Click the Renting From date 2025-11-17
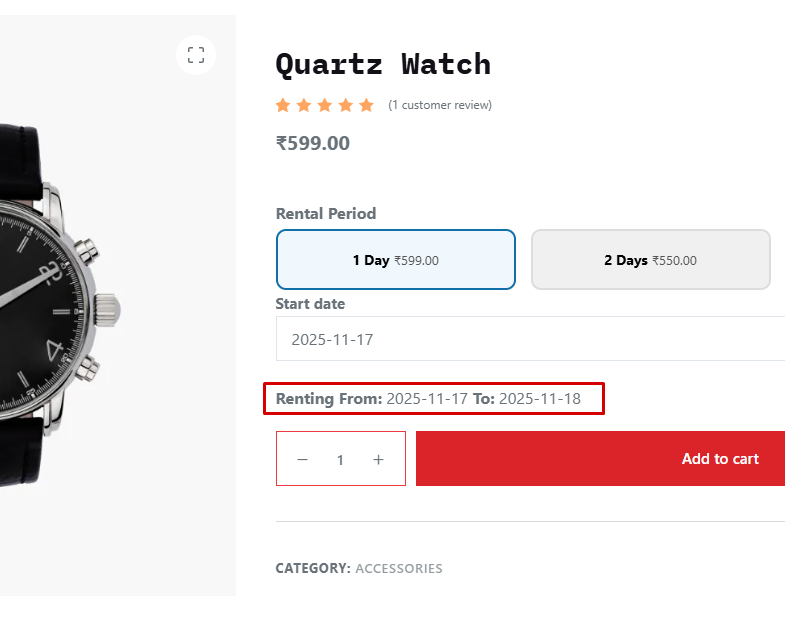Image resolution: width=785 pixels, height=628 pixels. click(x=427, y=399)
